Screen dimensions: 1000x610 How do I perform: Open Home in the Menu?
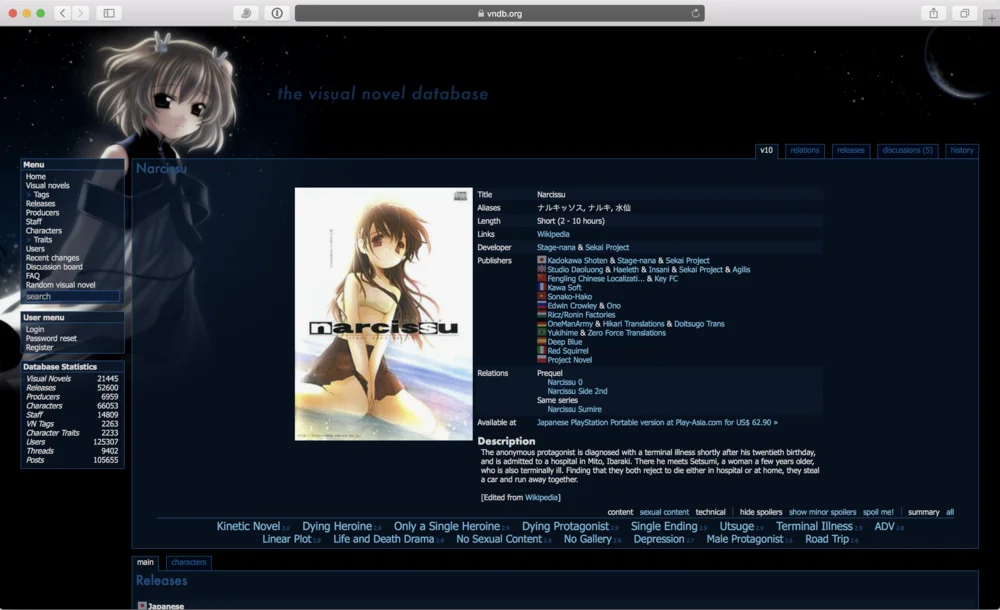(x=36, y=176)
